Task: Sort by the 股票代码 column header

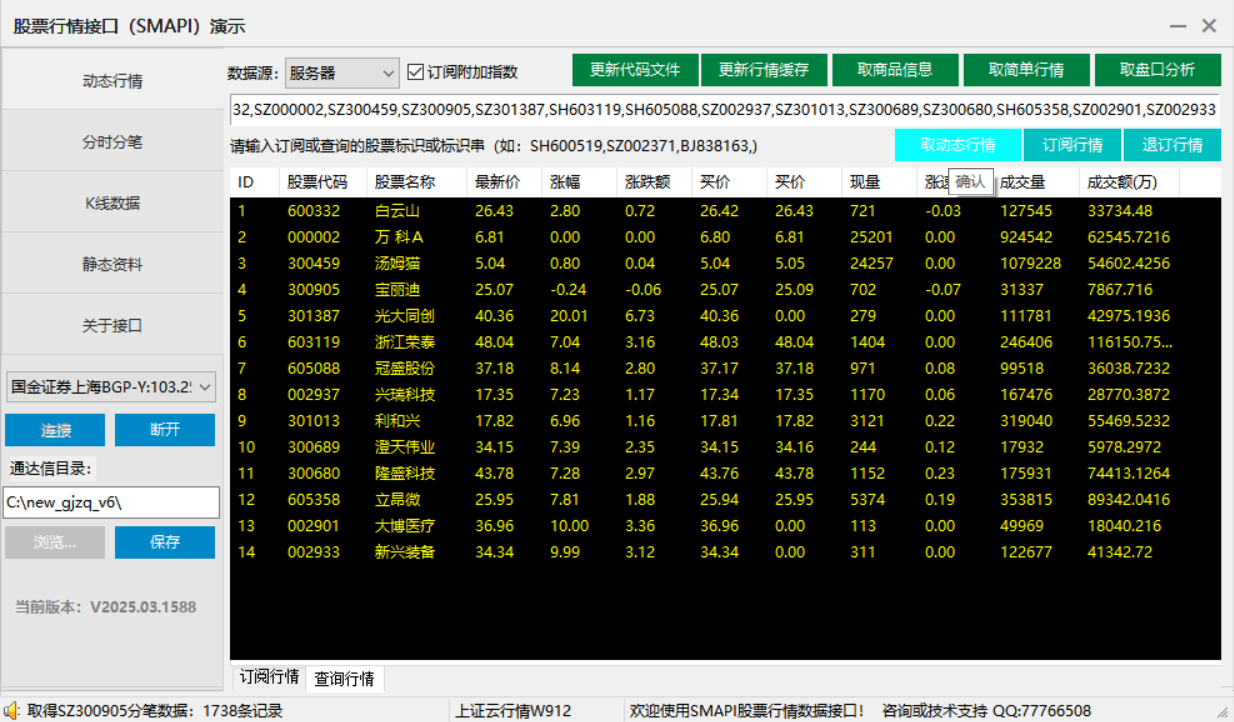Action: pos(323,182)
